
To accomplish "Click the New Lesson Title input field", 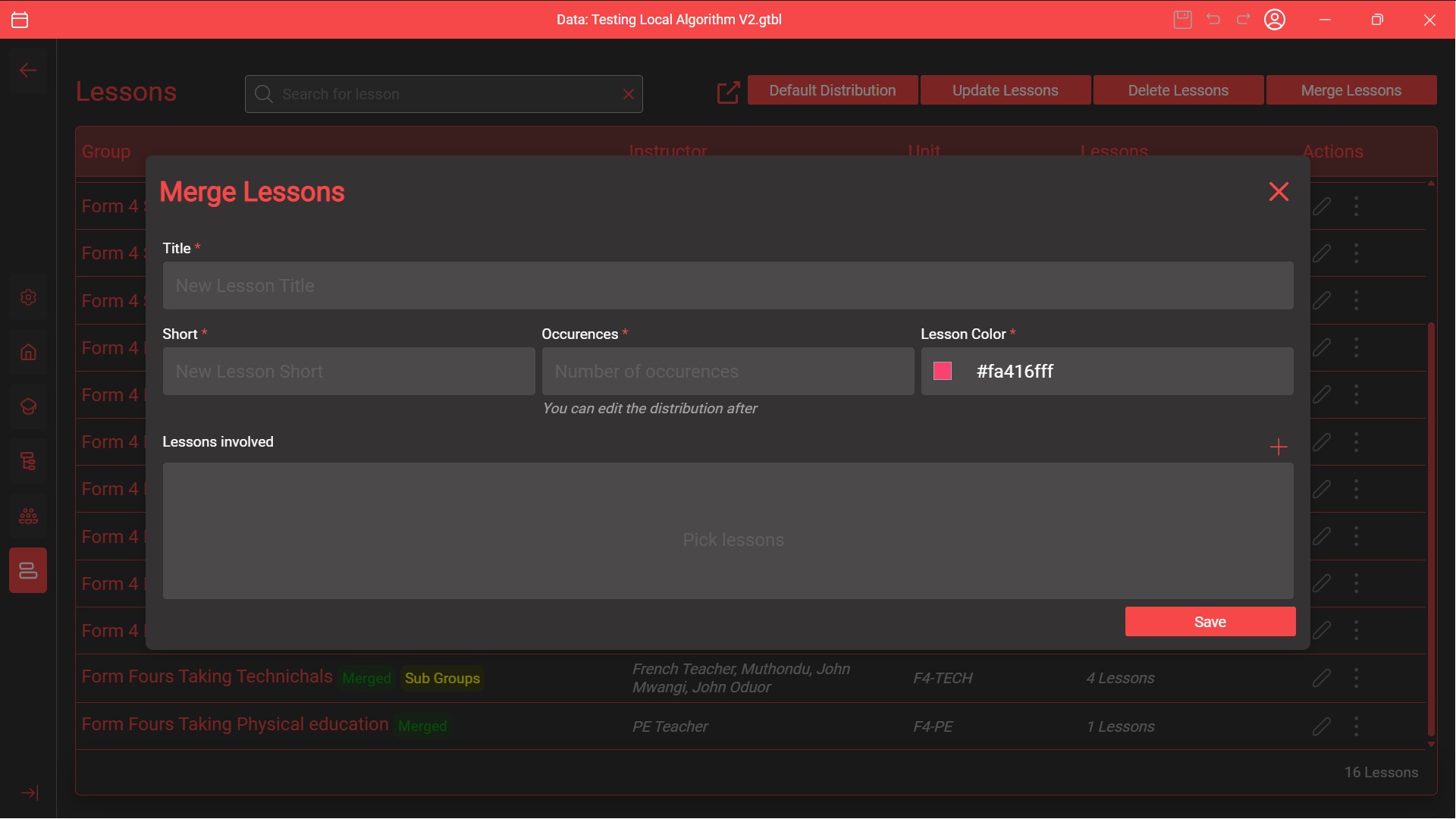I will click(x=727, y=286).
